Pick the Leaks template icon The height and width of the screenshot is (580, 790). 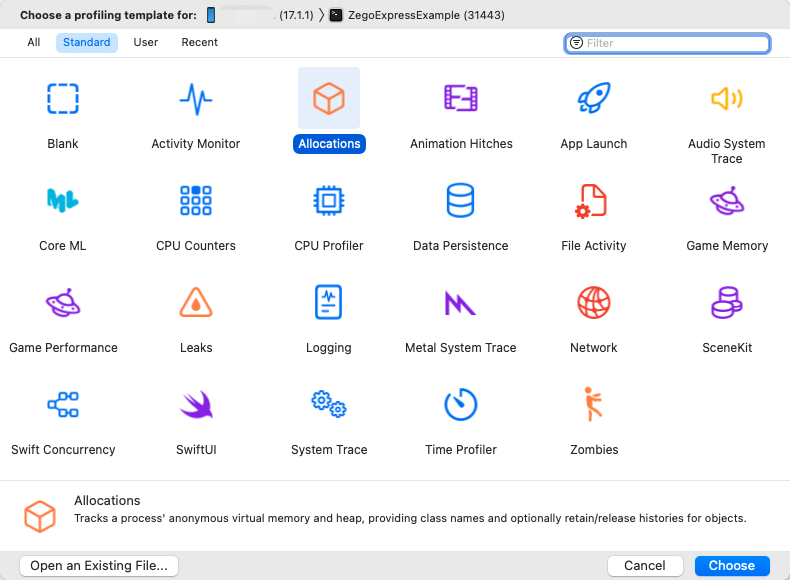(196, 303)
